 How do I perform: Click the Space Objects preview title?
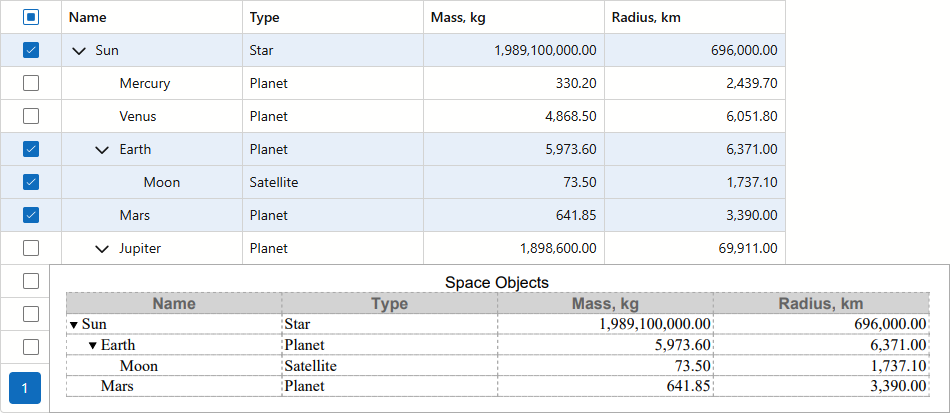coord(497,283)
